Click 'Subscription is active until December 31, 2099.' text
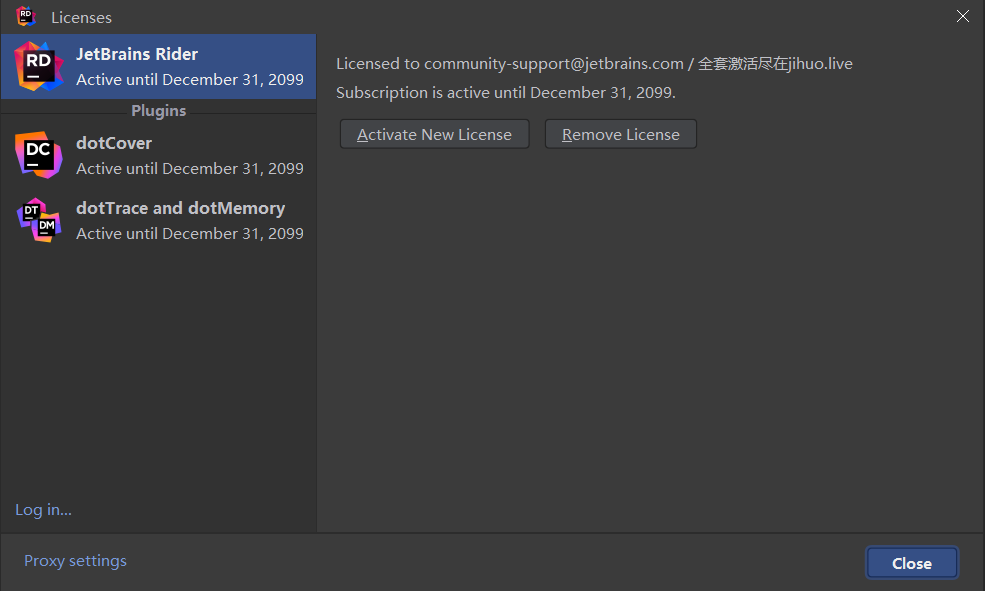The height and width of the screenshot is (591, 985). coord(506,92)
